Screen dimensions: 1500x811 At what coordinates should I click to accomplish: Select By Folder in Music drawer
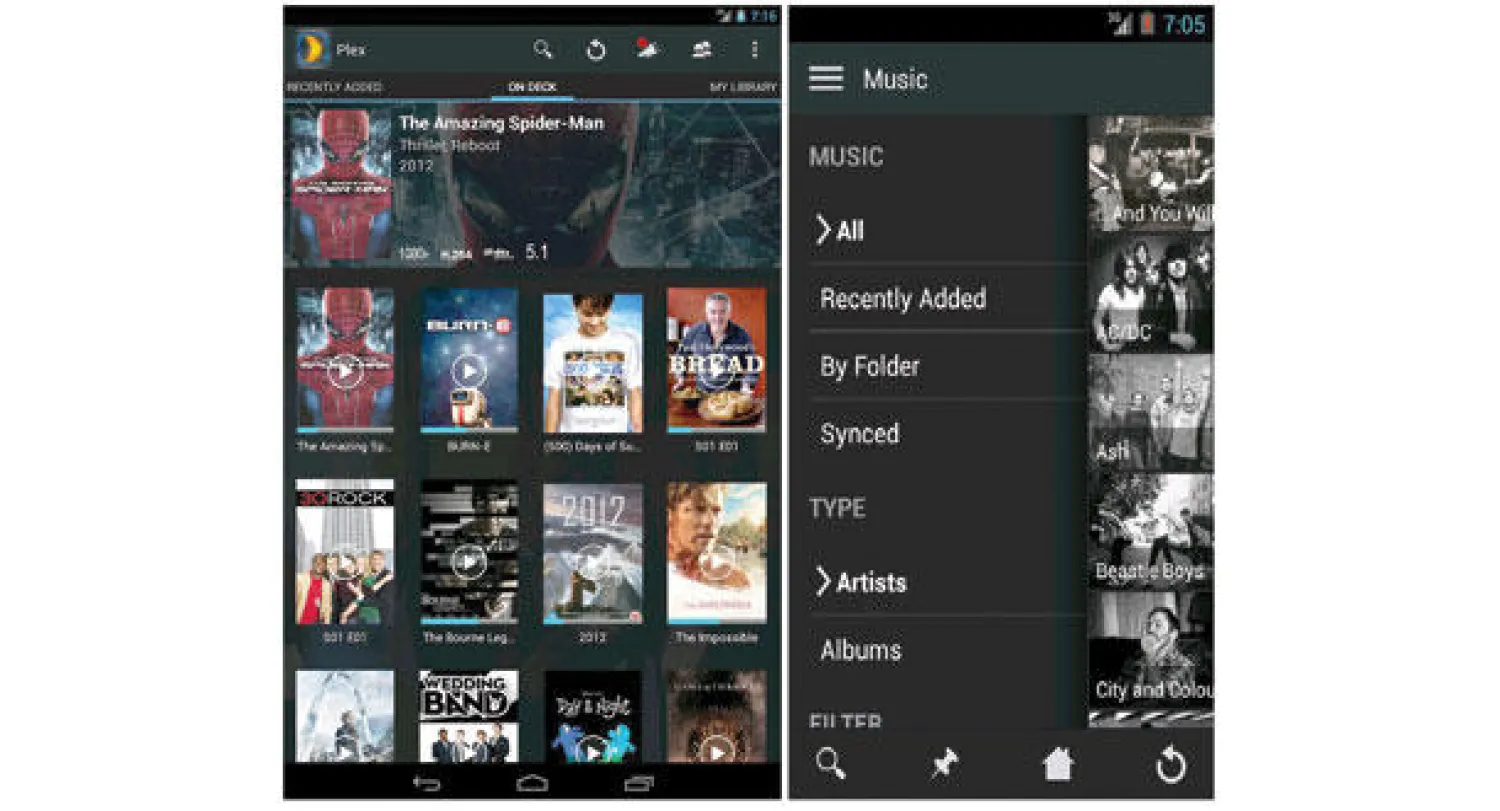(948, 366)
